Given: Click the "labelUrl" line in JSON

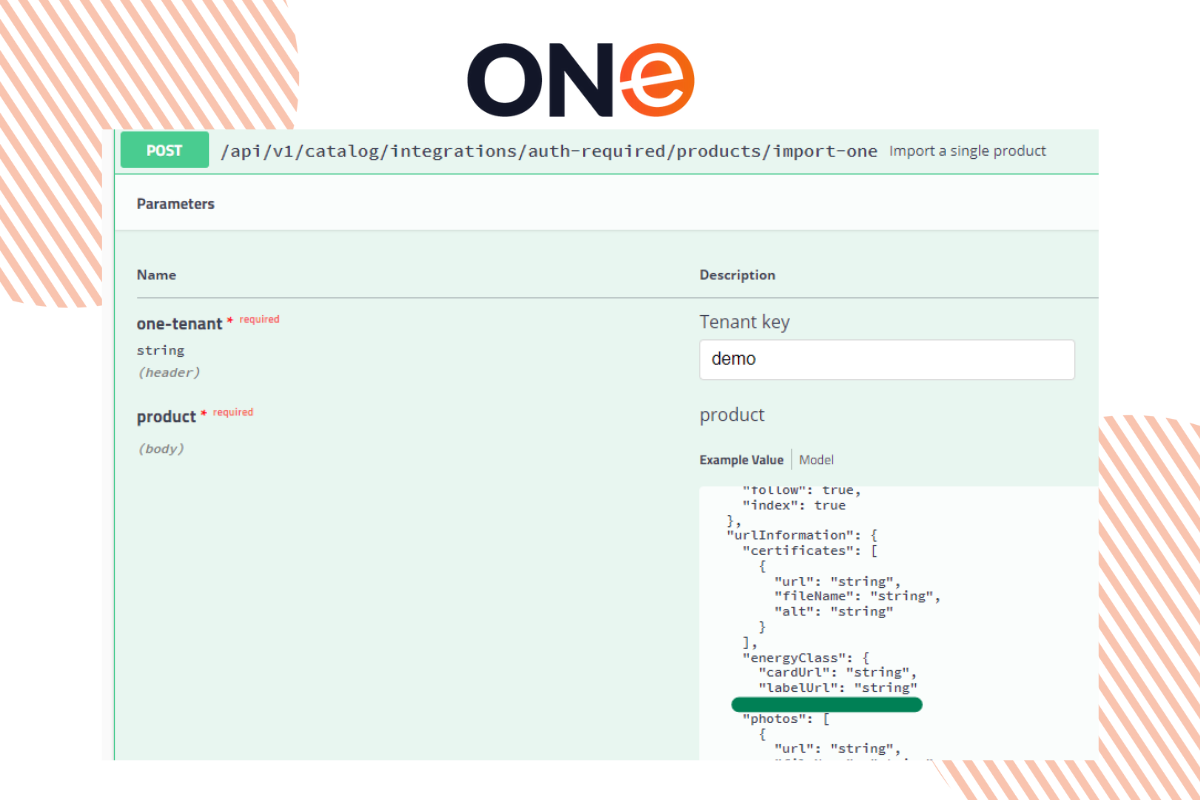Looking at the screenshot, I should coord(838,688).
